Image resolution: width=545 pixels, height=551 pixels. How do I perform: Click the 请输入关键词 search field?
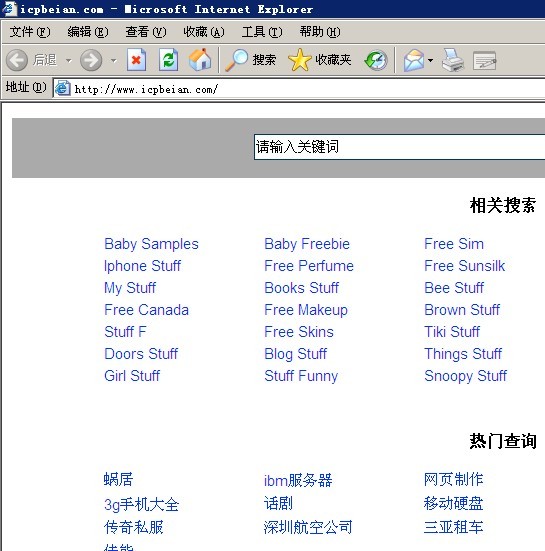coord(399,147)
